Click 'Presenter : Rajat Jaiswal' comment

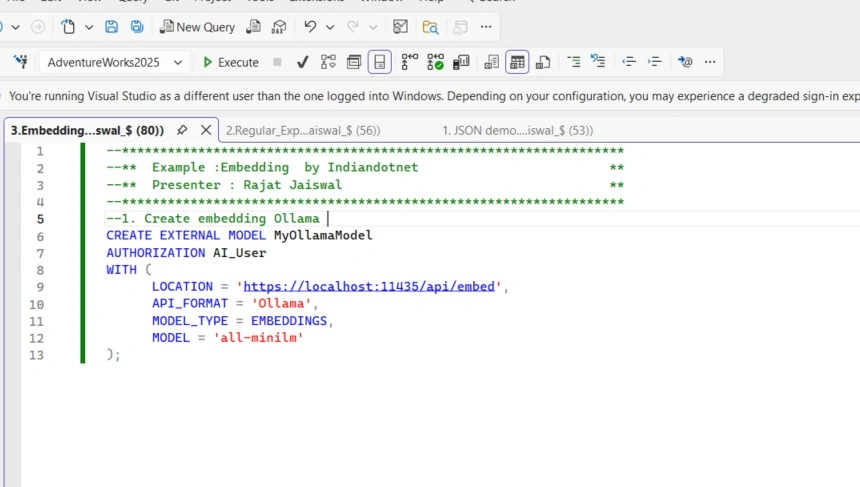(247, 185)
